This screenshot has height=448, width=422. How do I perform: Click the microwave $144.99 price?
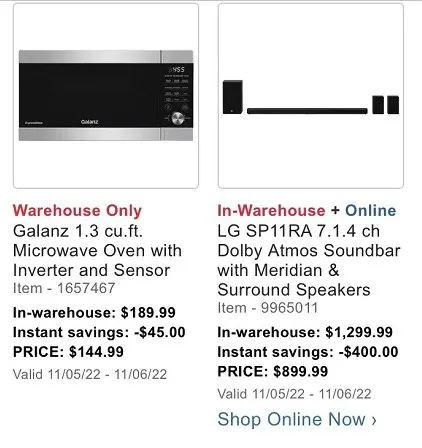(x=96, y=352)
